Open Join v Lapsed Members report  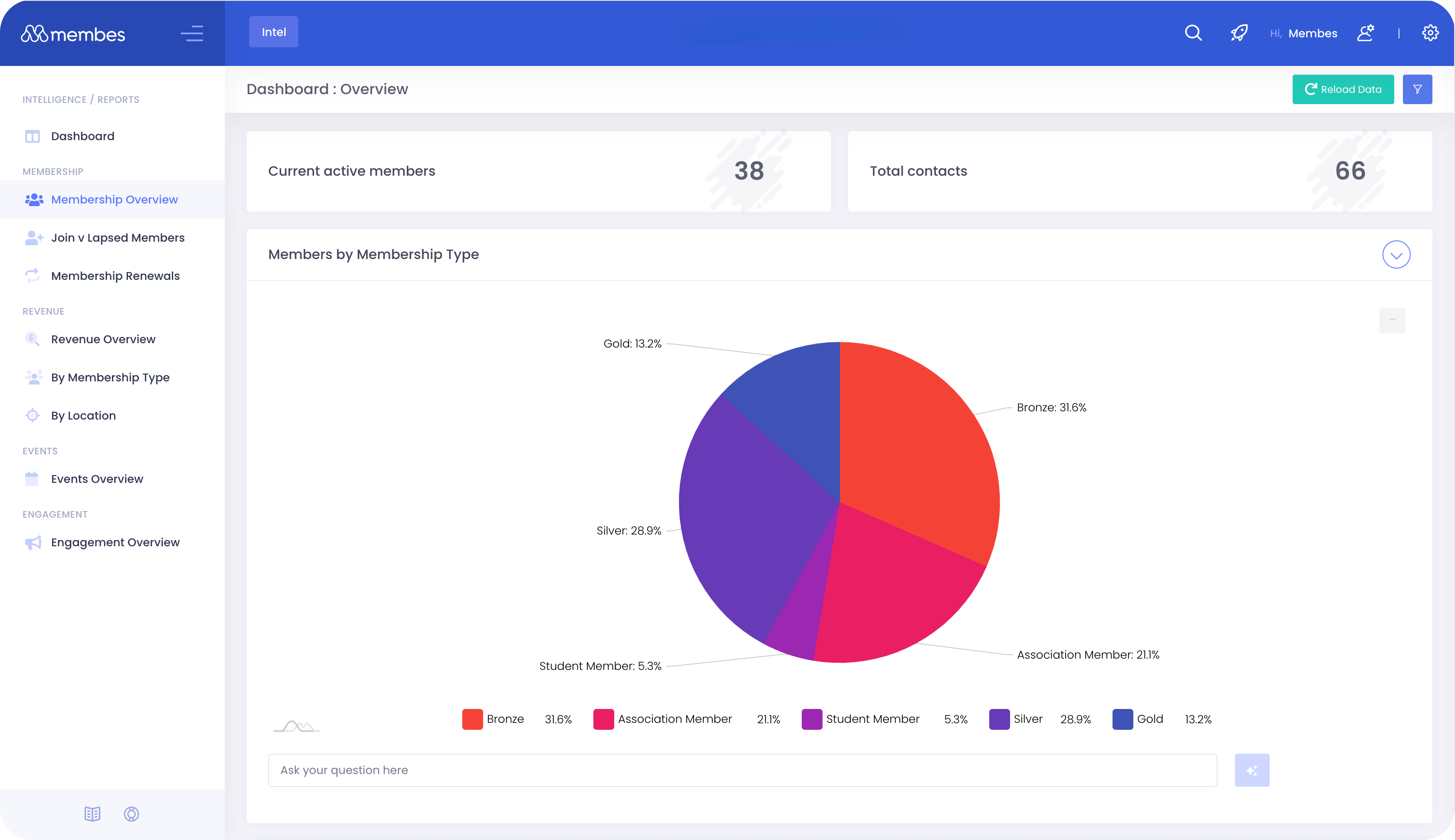point(118,237)
